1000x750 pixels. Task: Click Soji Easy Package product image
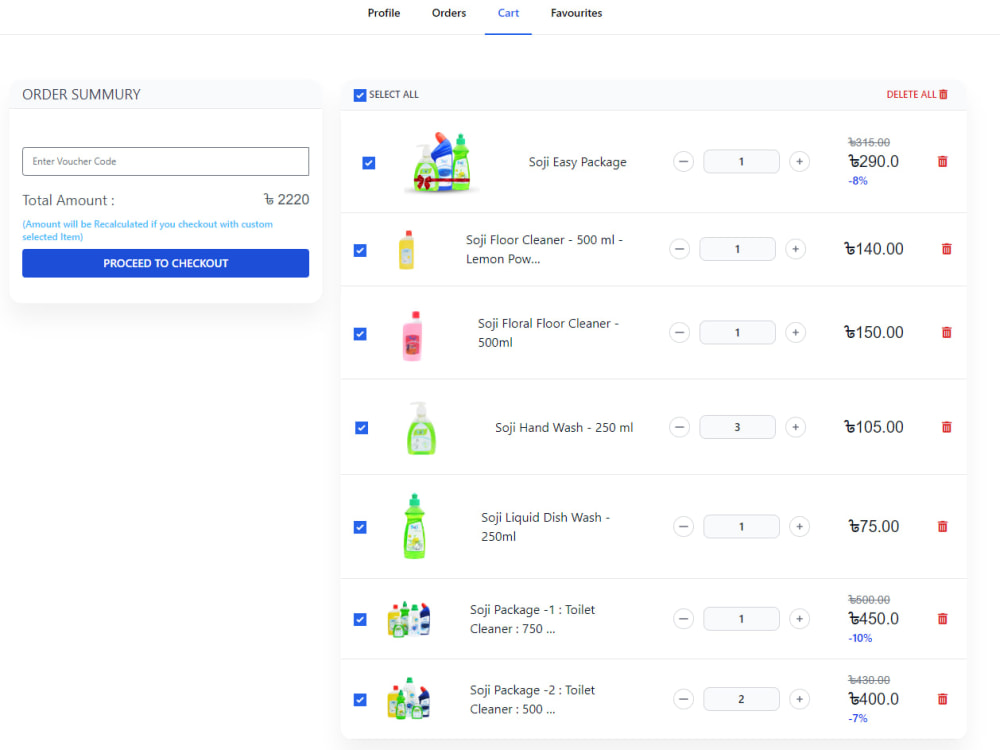pos(442,162)
